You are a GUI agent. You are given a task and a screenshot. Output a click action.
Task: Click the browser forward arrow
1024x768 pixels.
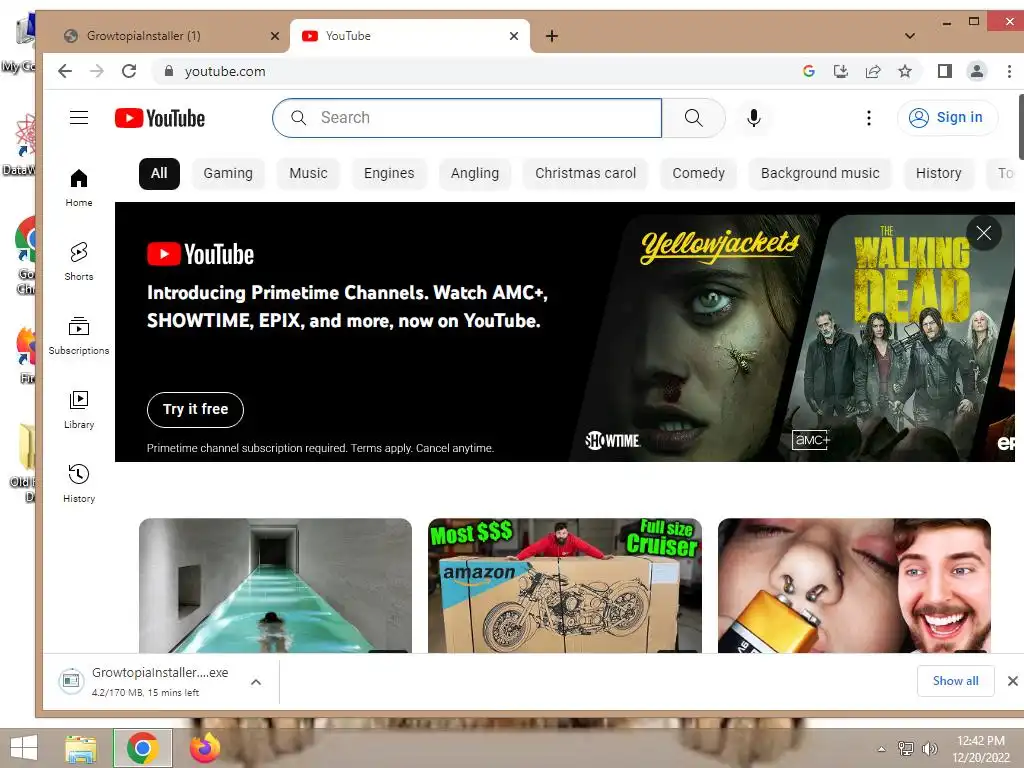click(x=97, y=71)
